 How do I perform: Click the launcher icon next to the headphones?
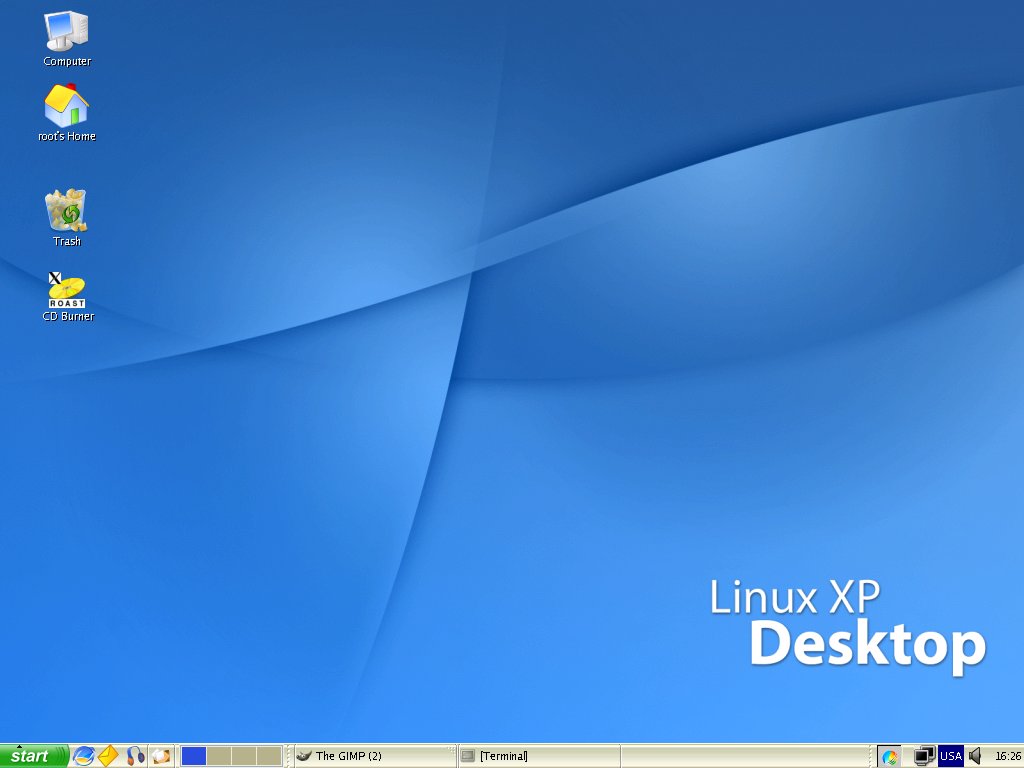click(x=161, y=756)
